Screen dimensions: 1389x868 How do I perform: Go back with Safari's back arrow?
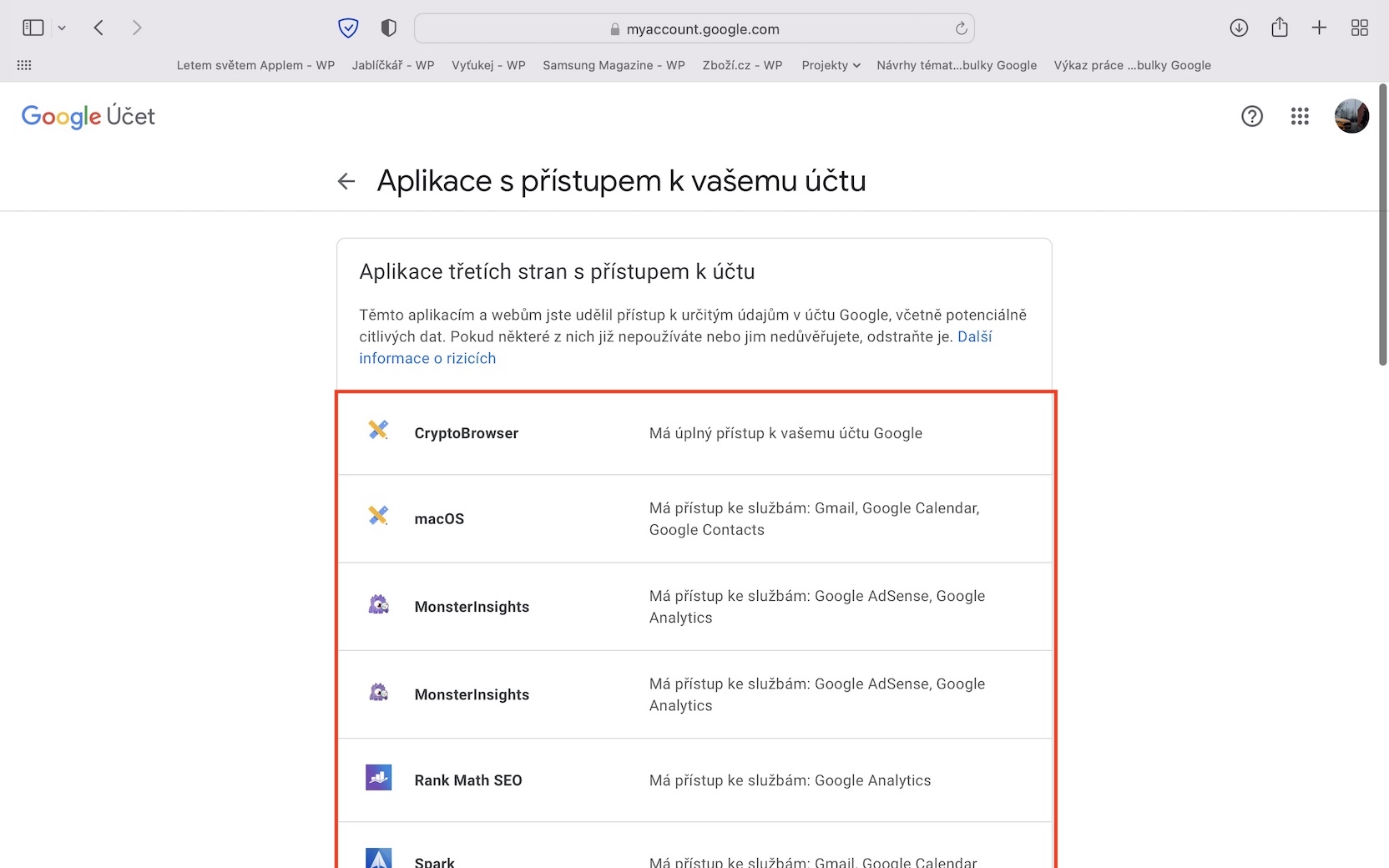click(98, 28)
